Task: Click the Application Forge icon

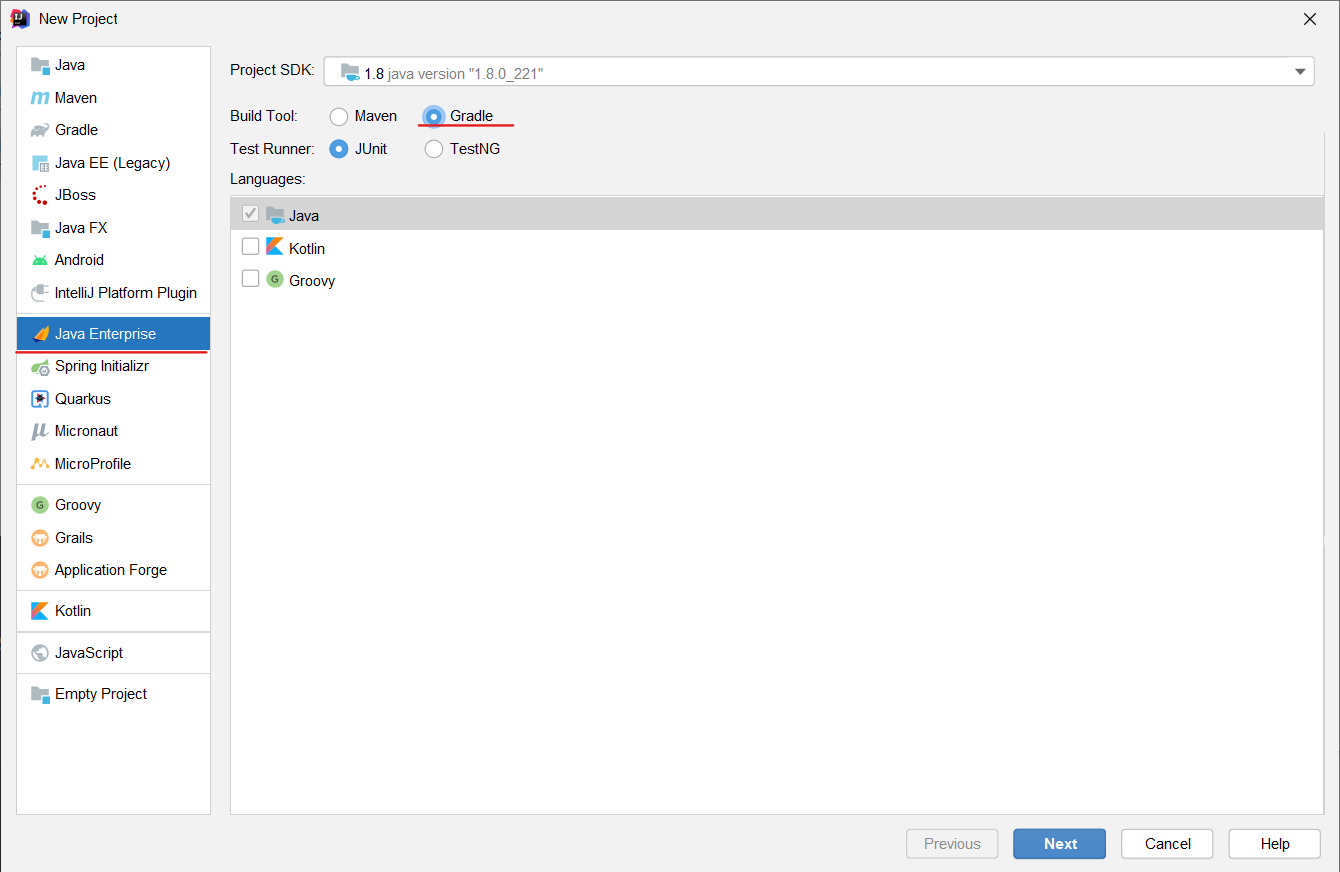Action: (x=40, y=570)
